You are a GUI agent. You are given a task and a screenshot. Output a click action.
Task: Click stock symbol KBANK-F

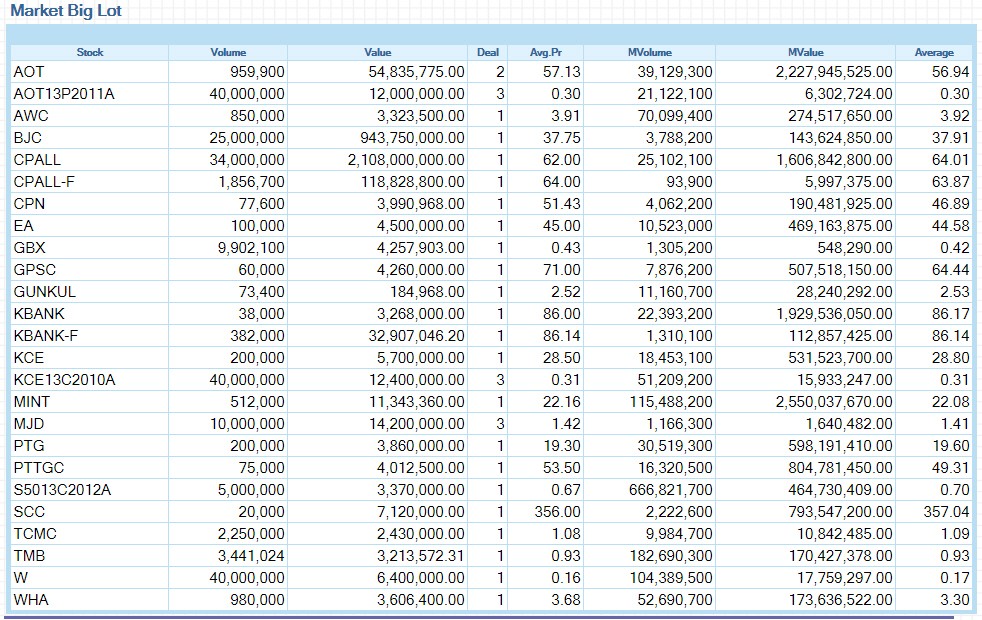tap(46, 336)
